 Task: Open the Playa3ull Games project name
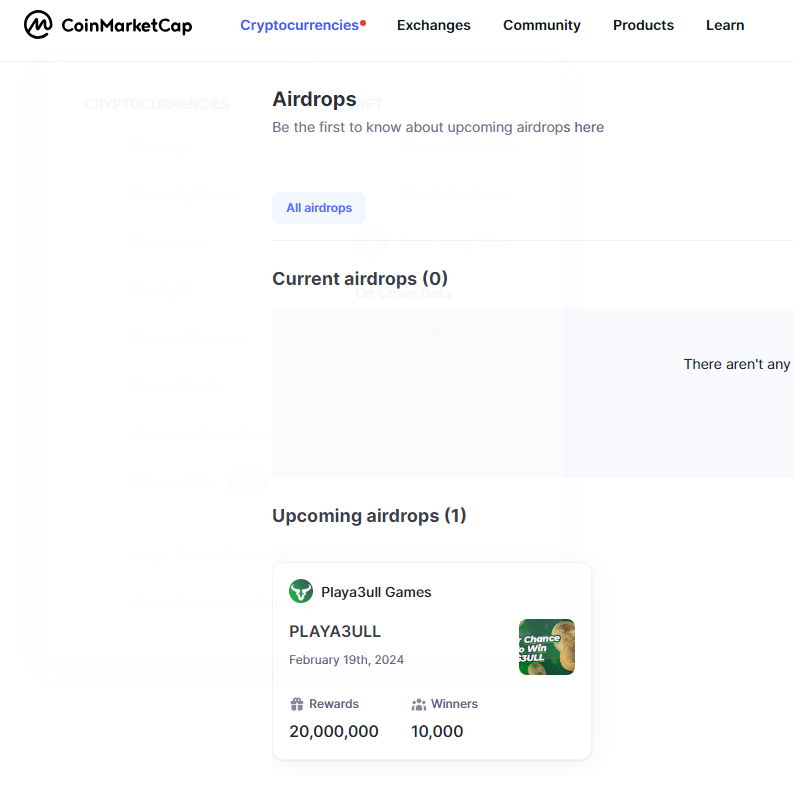[376, 592]
